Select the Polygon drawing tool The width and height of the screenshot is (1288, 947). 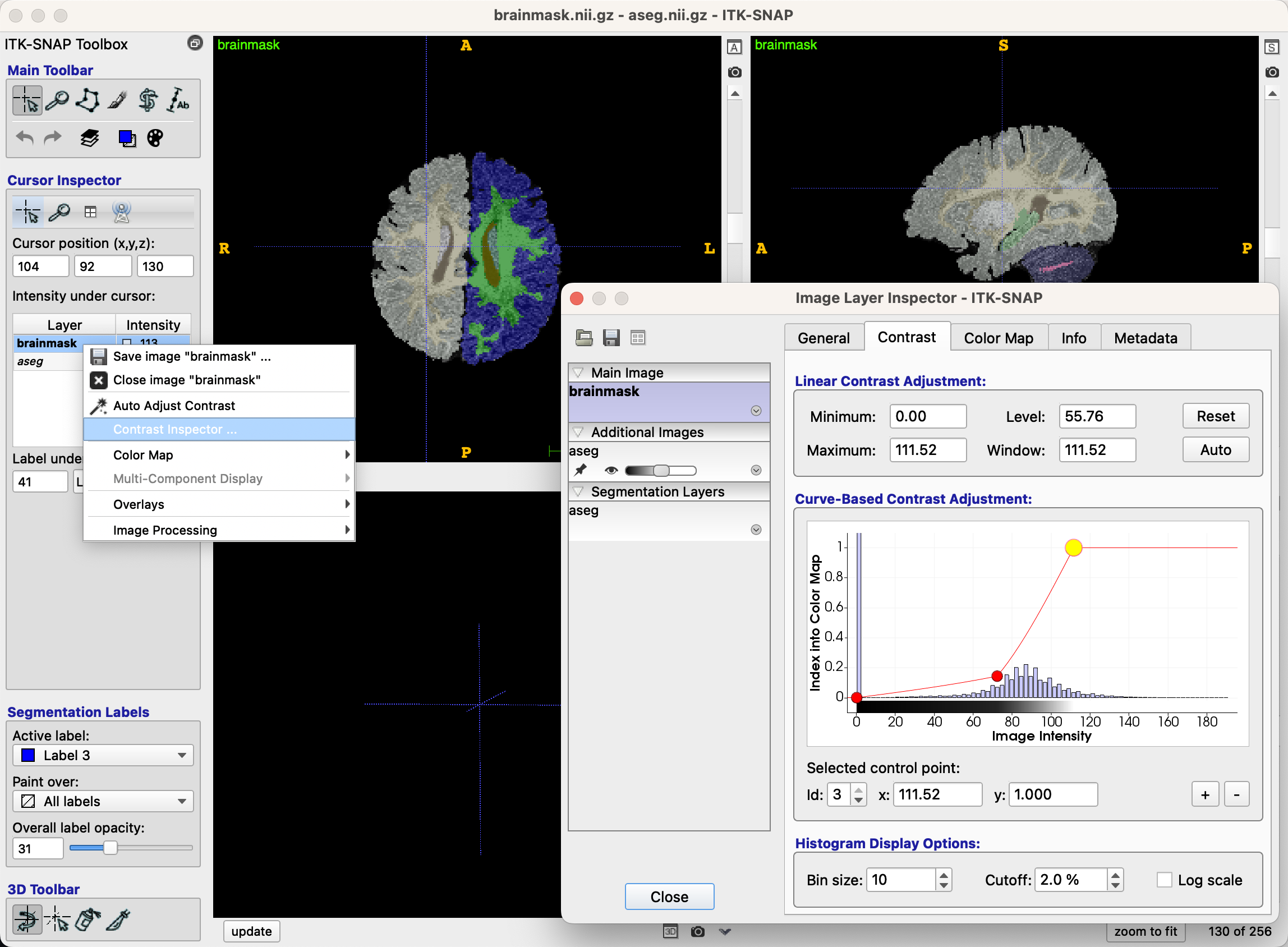tap(87, 100)
